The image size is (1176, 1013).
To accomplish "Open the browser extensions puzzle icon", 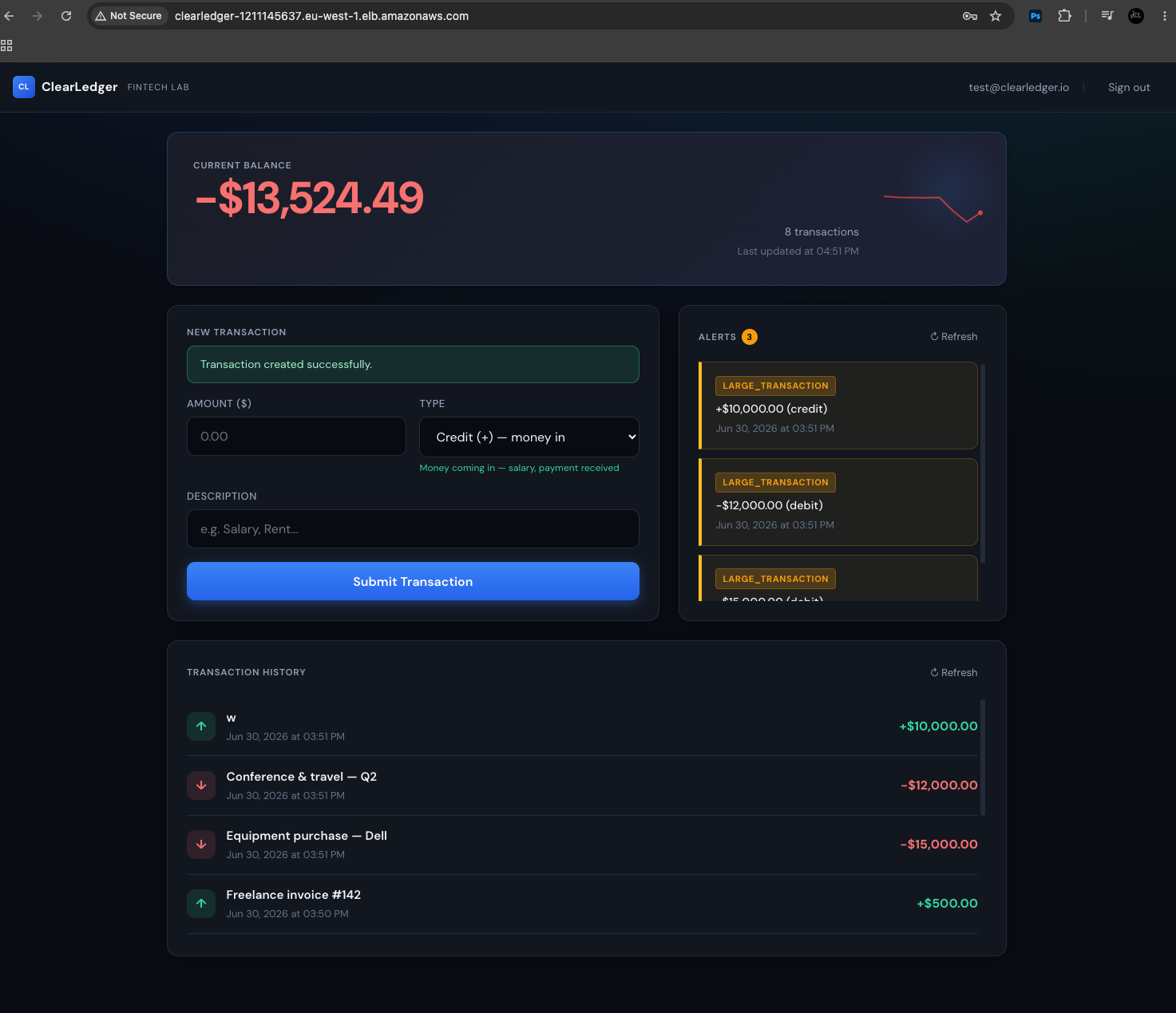I will tap(1064, 16).
